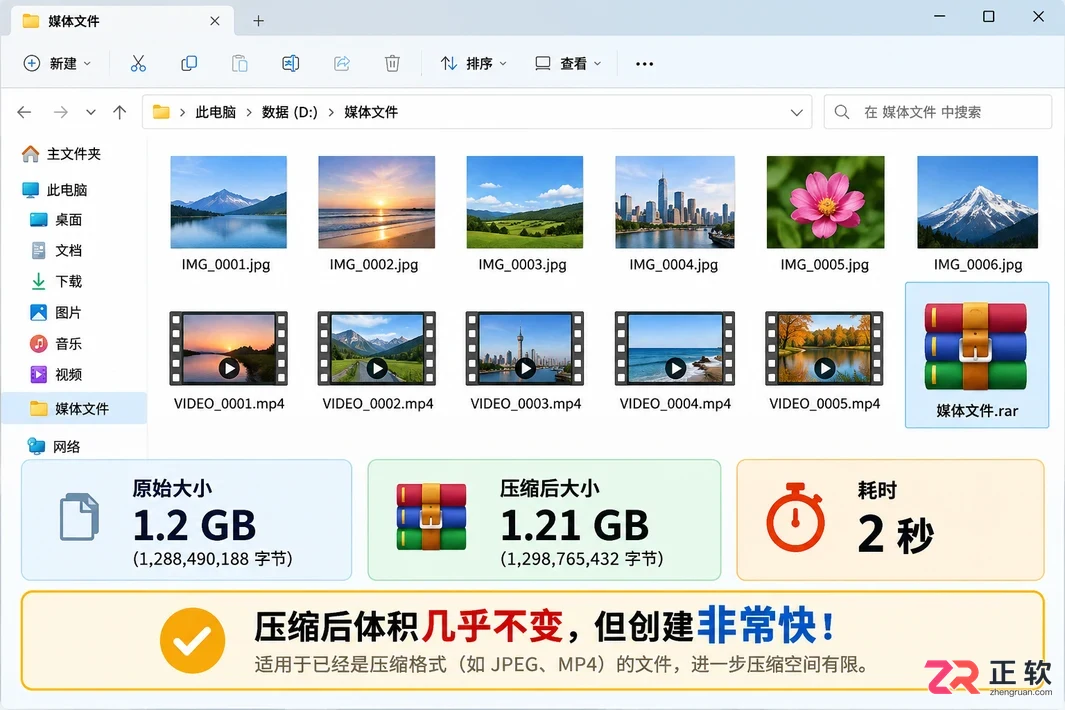The height and width of the screenshot is (710, 1065).
Task: Open 桌面 in the sidebar
Action: [x=56, y=220]
